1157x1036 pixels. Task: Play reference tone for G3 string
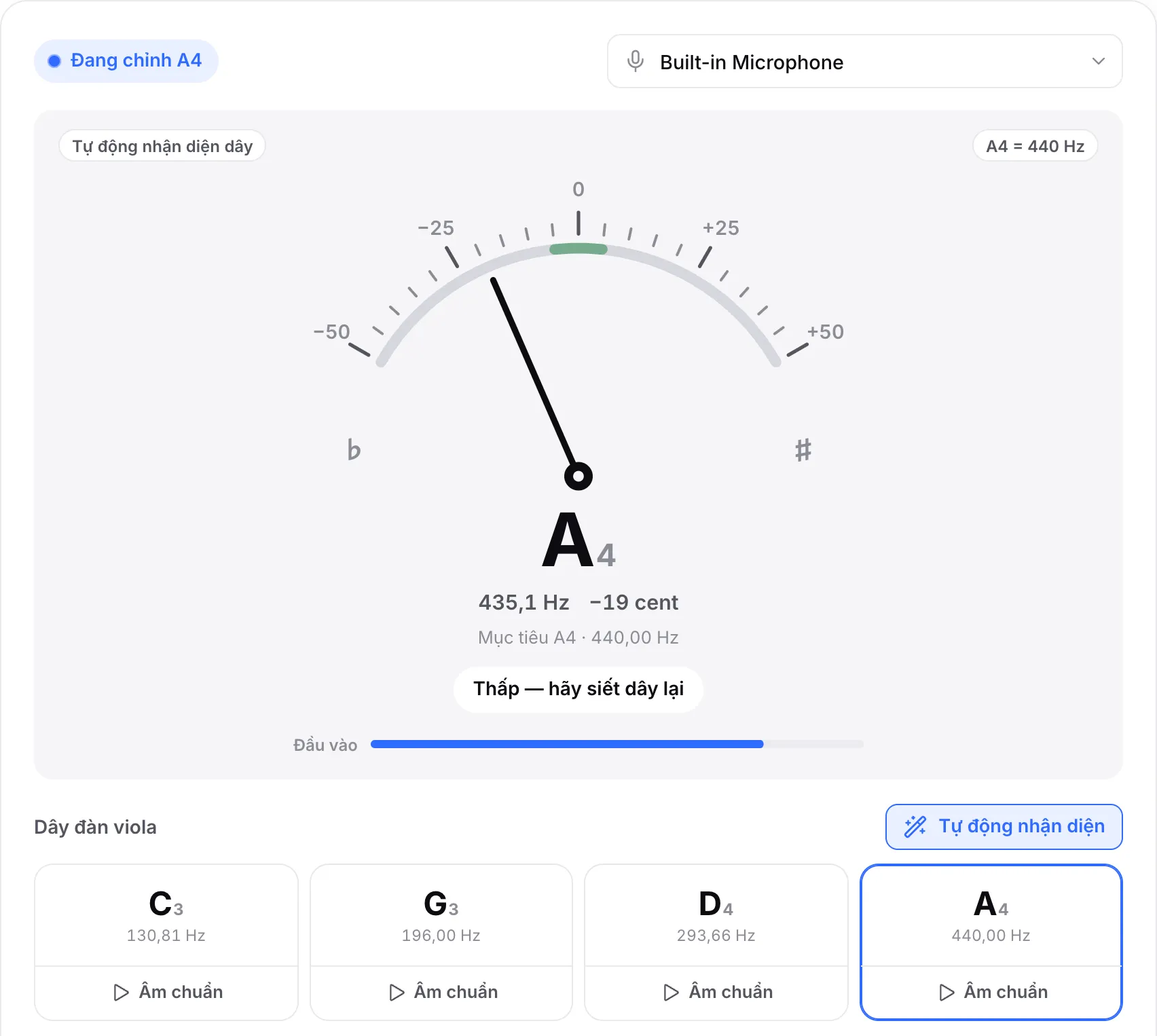coord(441,993)
